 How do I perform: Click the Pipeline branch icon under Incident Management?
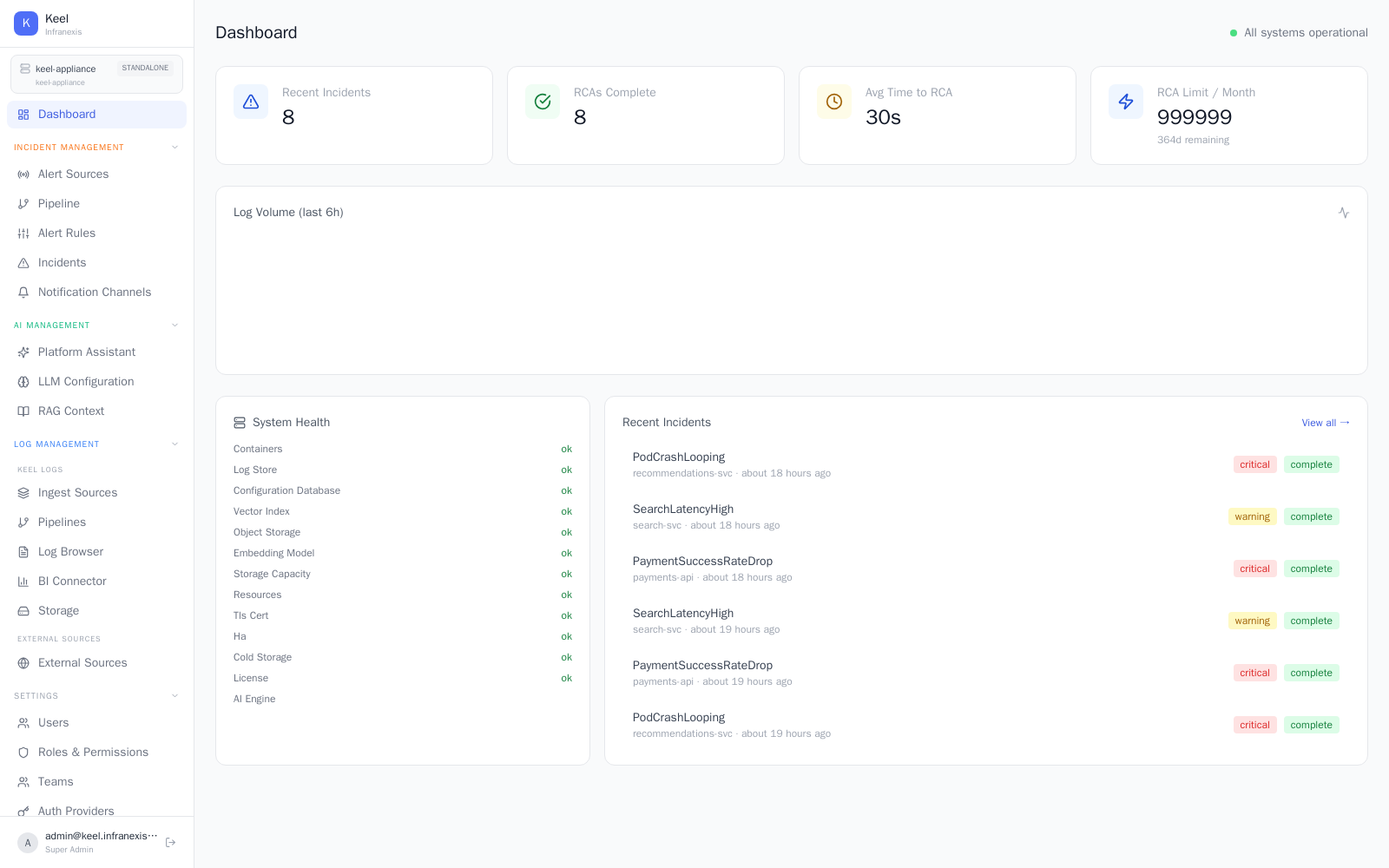coord(23,204)
